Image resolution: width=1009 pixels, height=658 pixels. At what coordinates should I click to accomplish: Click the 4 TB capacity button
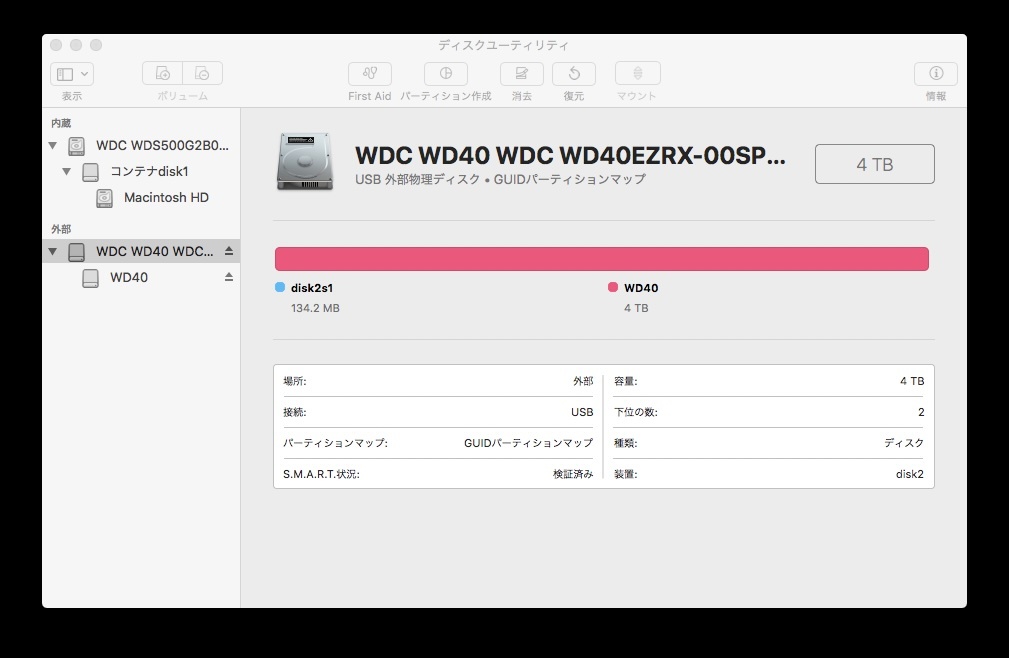(874, 164)
